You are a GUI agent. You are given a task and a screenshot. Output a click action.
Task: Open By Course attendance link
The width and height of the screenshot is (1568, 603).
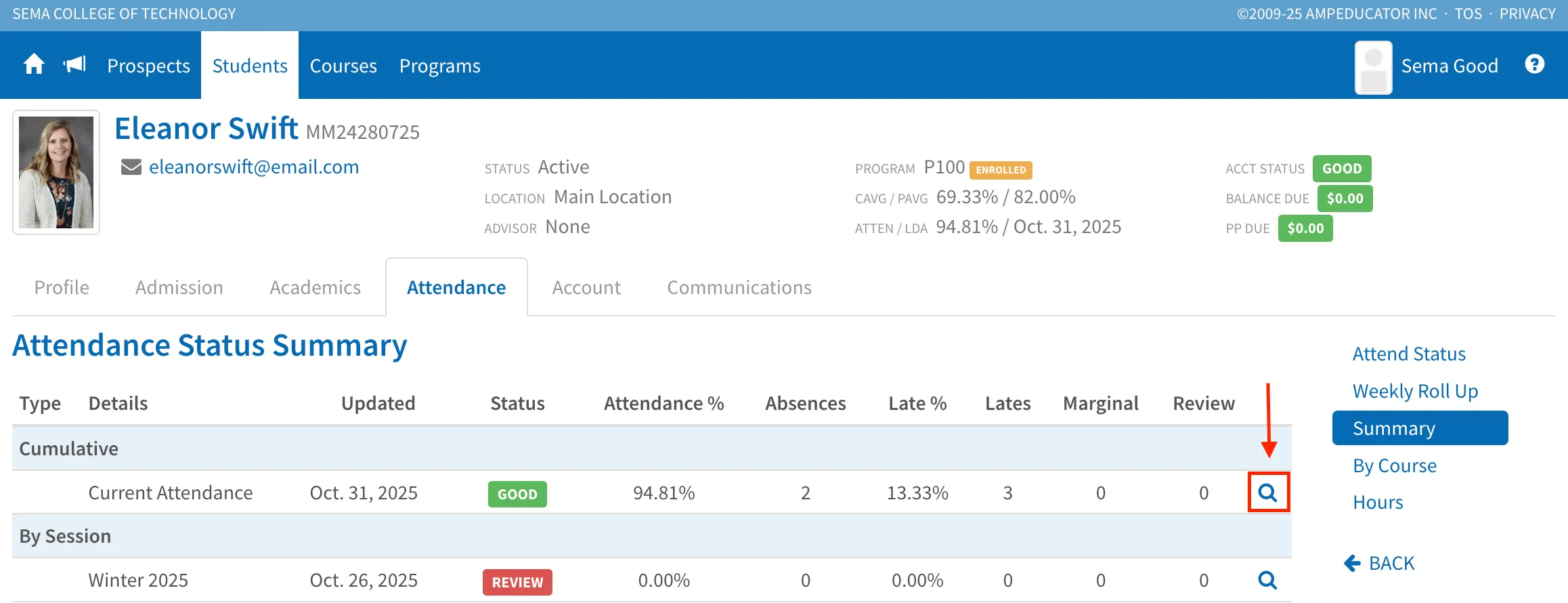coord(1395,465)
